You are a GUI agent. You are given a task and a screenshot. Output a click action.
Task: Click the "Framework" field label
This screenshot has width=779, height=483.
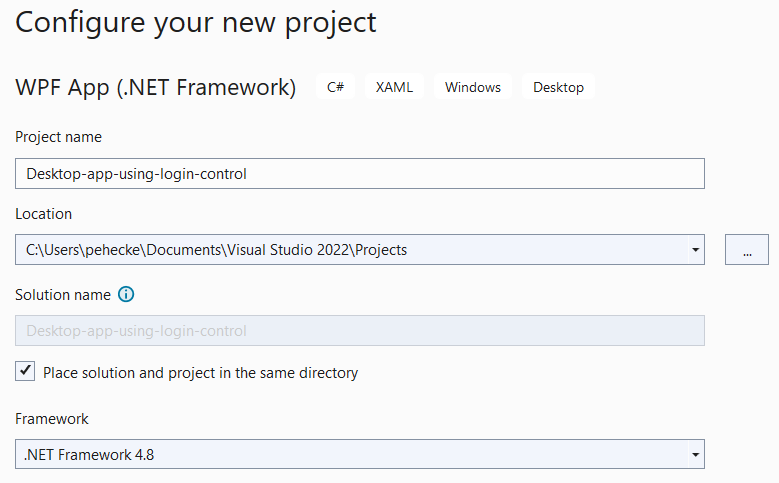coord(52,419)
